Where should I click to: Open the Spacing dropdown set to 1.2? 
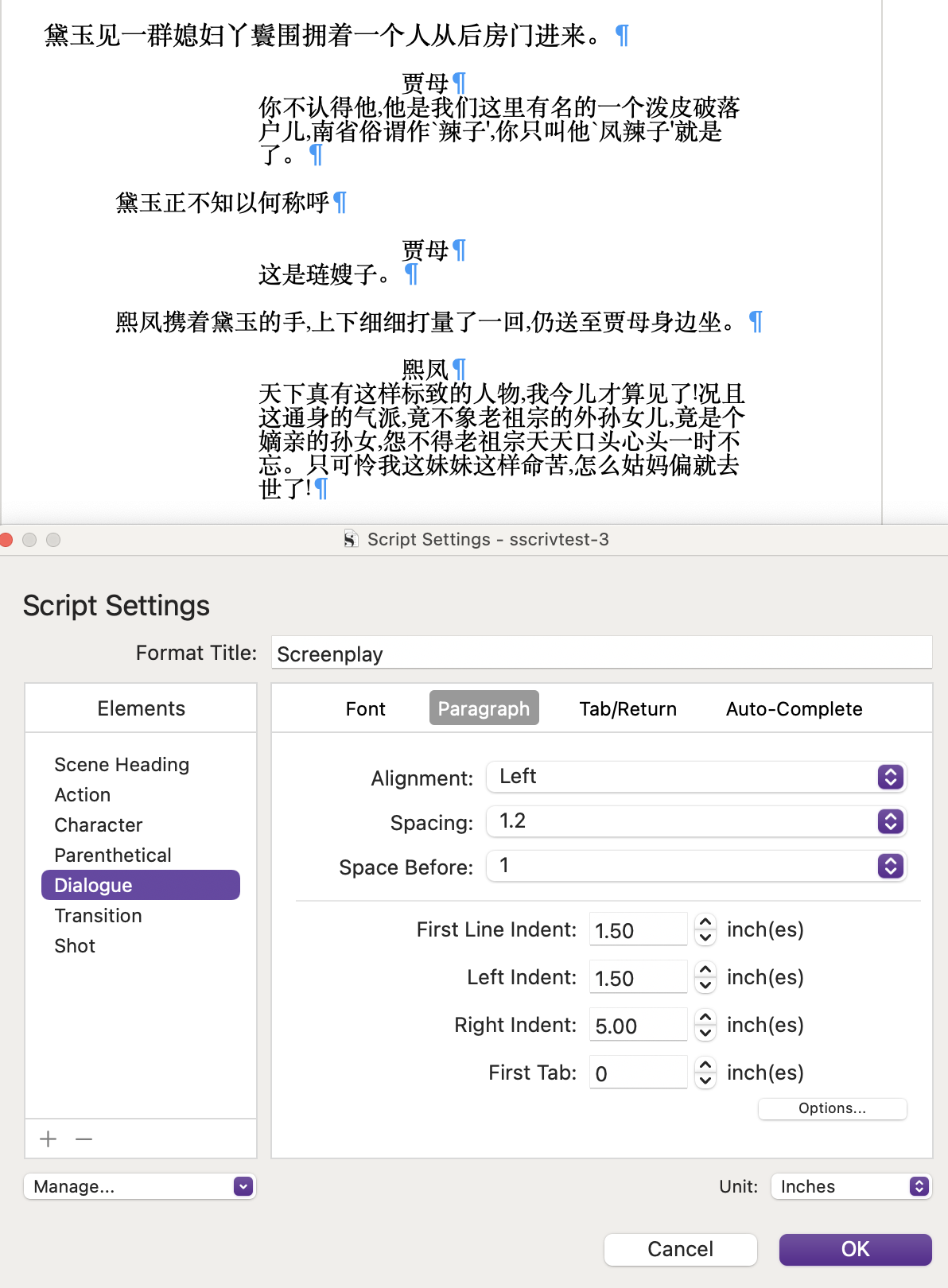click(696, 821)
